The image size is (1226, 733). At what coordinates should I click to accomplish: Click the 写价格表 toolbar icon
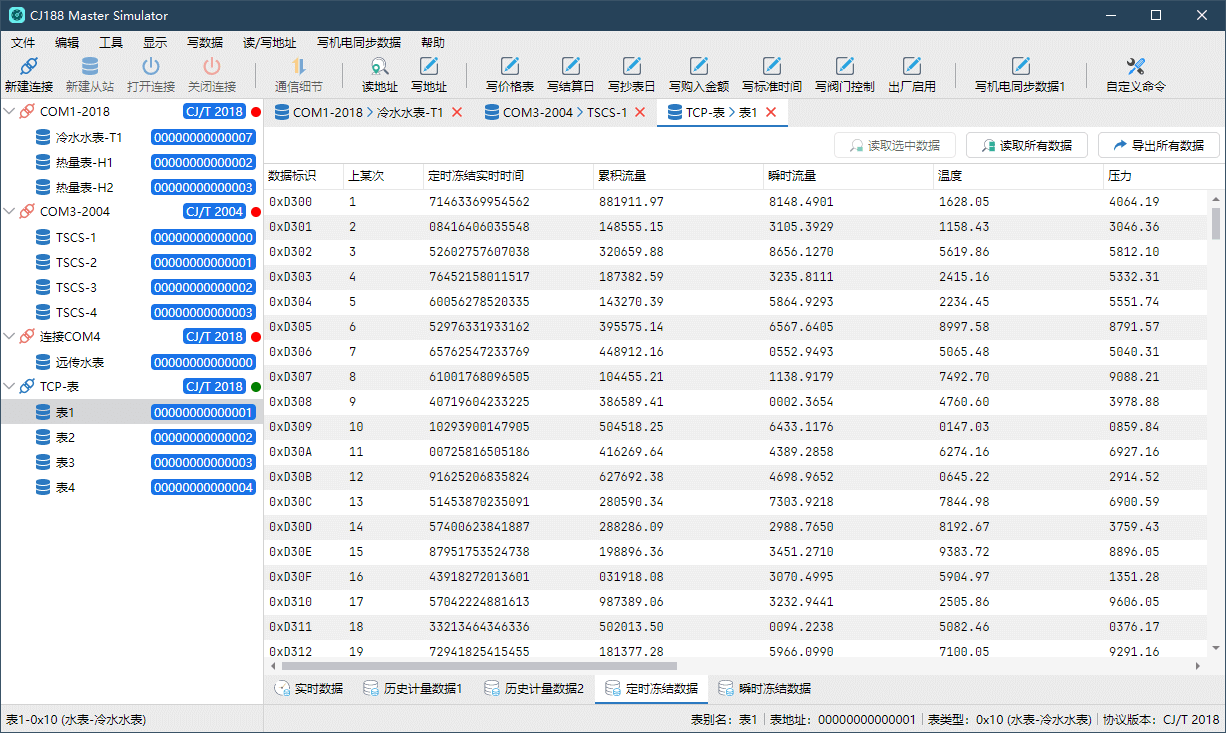tap(509, 67)
